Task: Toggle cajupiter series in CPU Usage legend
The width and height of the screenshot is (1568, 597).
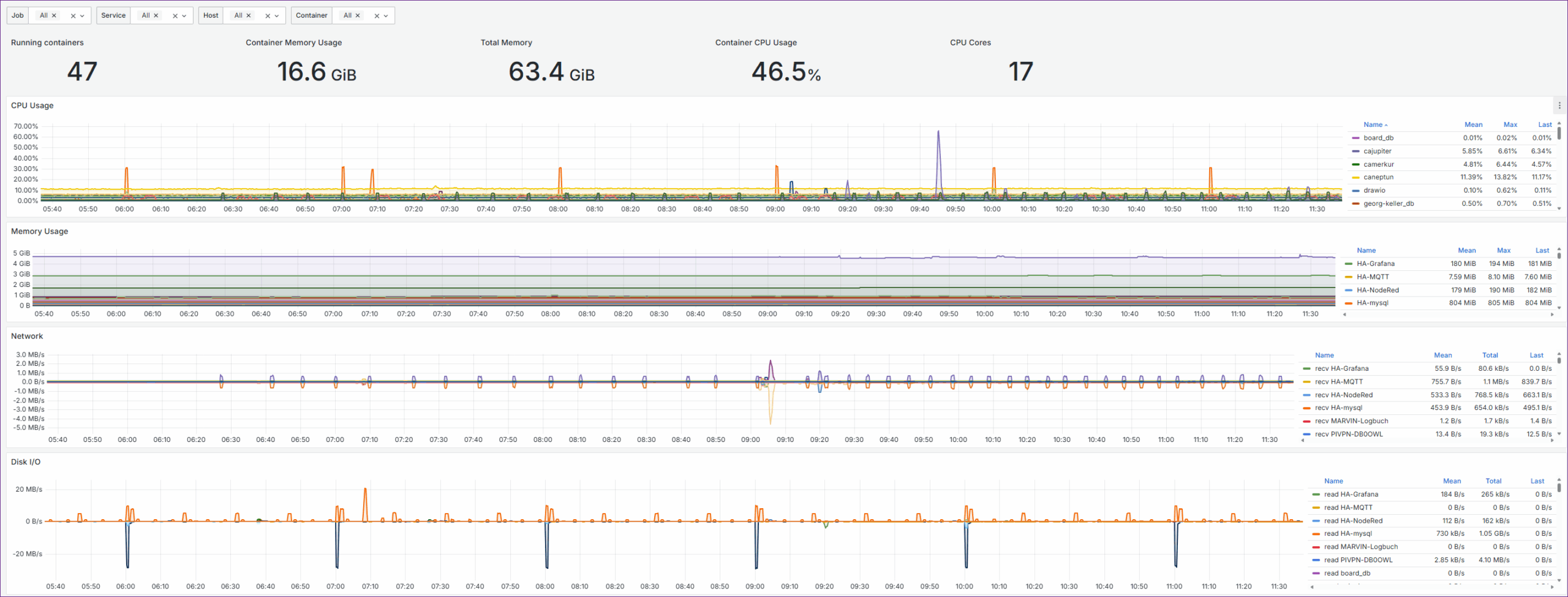Action: point(1378,151)
